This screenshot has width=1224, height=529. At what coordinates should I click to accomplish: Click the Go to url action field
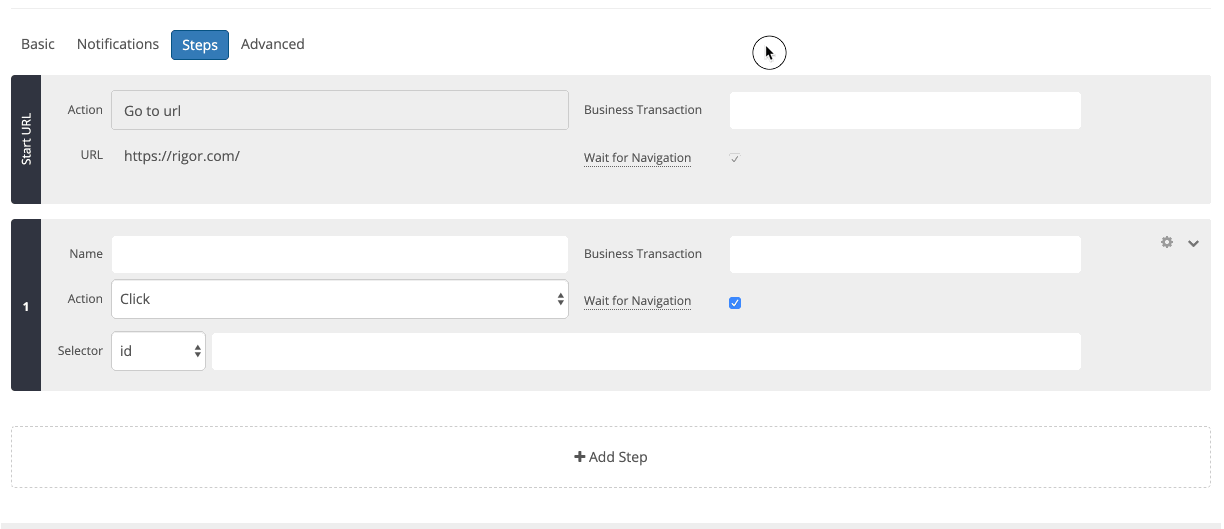pyautogui.click(x=340, y=110)
